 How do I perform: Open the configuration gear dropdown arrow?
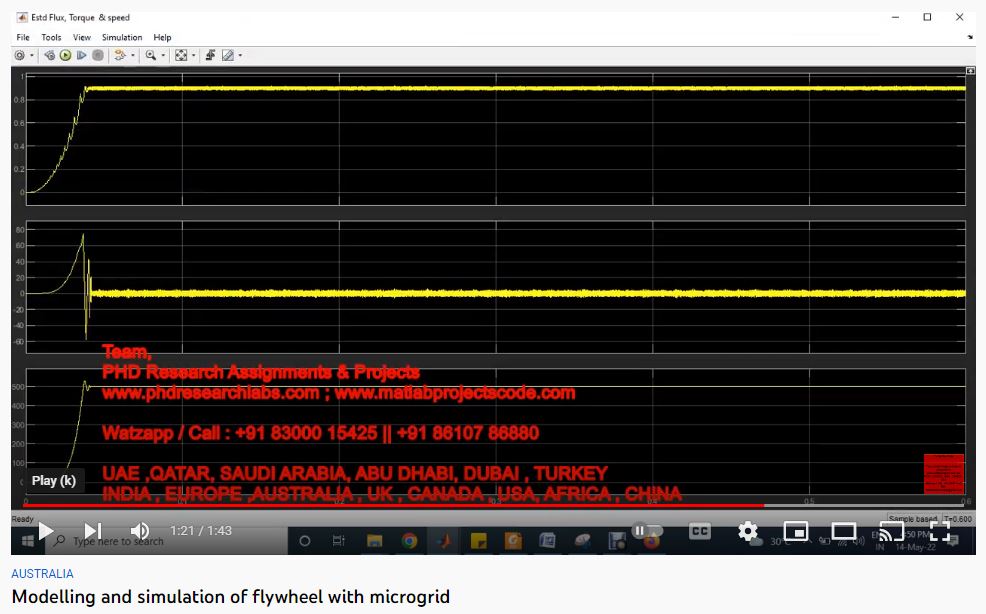pos(32,55)
